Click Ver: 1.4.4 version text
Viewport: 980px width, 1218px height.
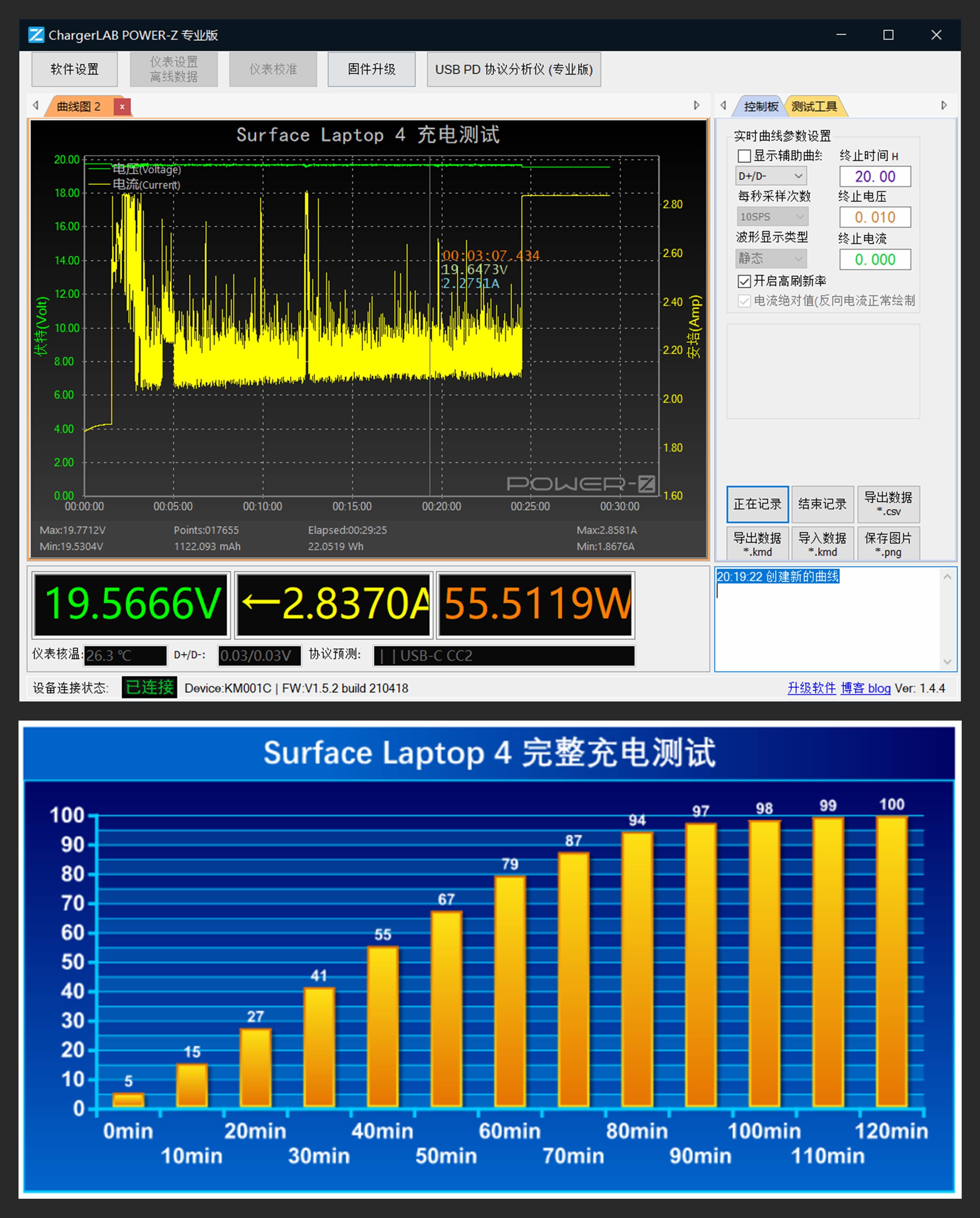(920, 688)
